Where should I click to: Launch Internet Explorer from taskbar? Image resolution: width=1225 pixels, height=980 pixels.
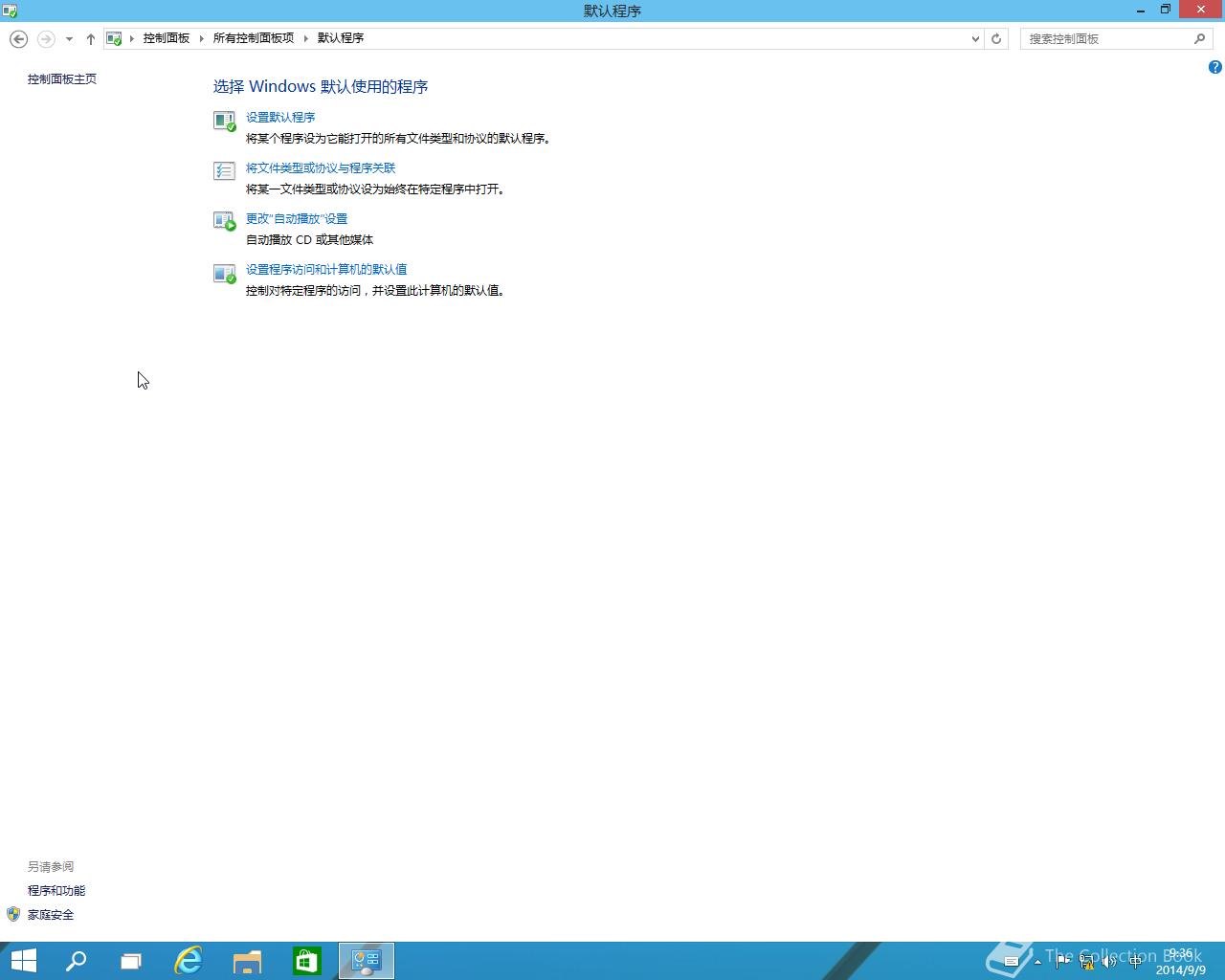[189, 961]
